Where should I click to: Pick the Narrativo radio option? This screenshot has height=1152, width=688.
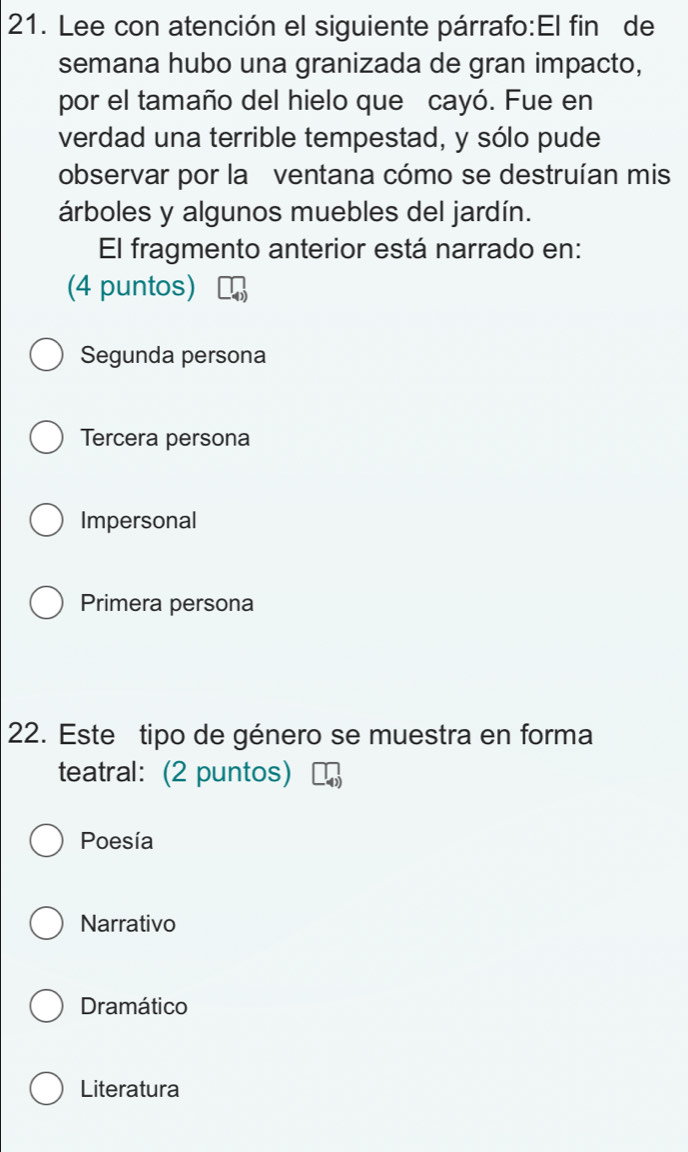tap(46, 924)
